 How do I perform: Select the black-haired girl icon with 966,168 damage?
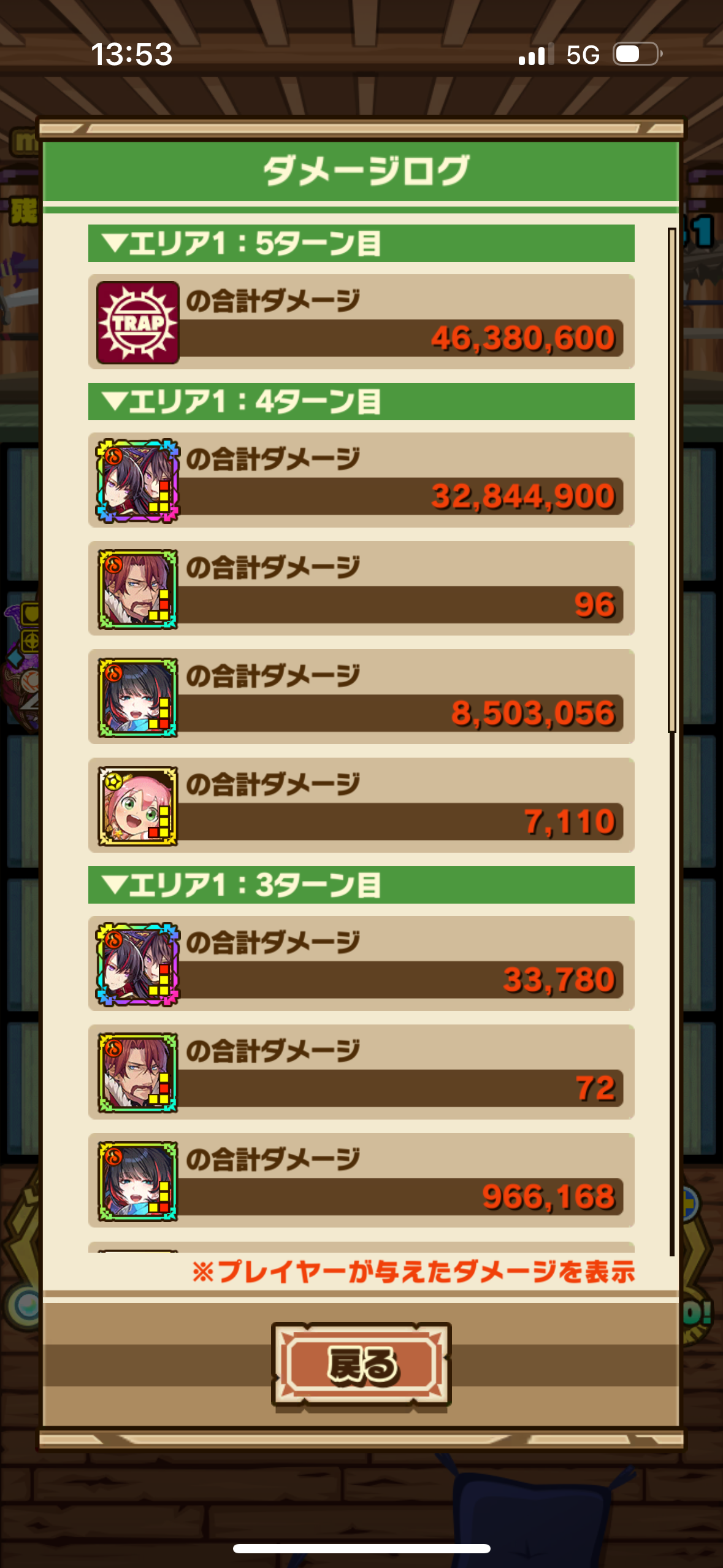138,1181
